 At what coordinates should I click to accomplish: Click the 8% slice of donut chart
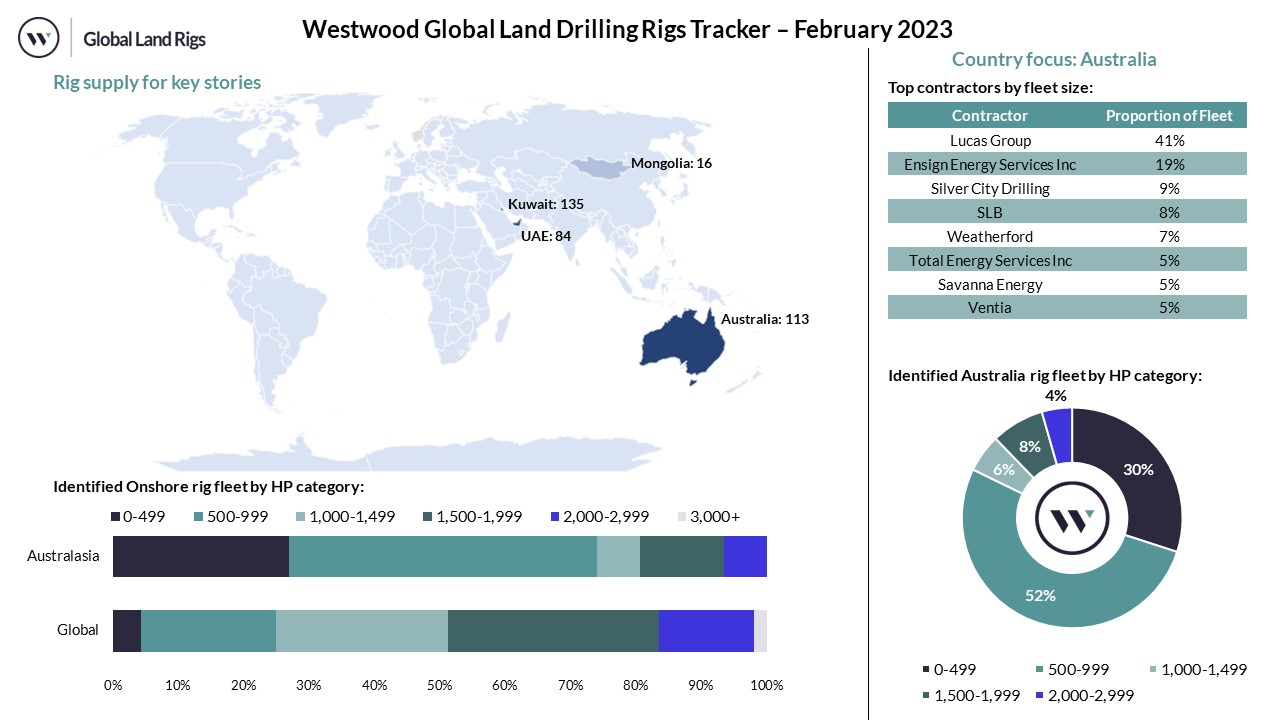pos(1027,447)
